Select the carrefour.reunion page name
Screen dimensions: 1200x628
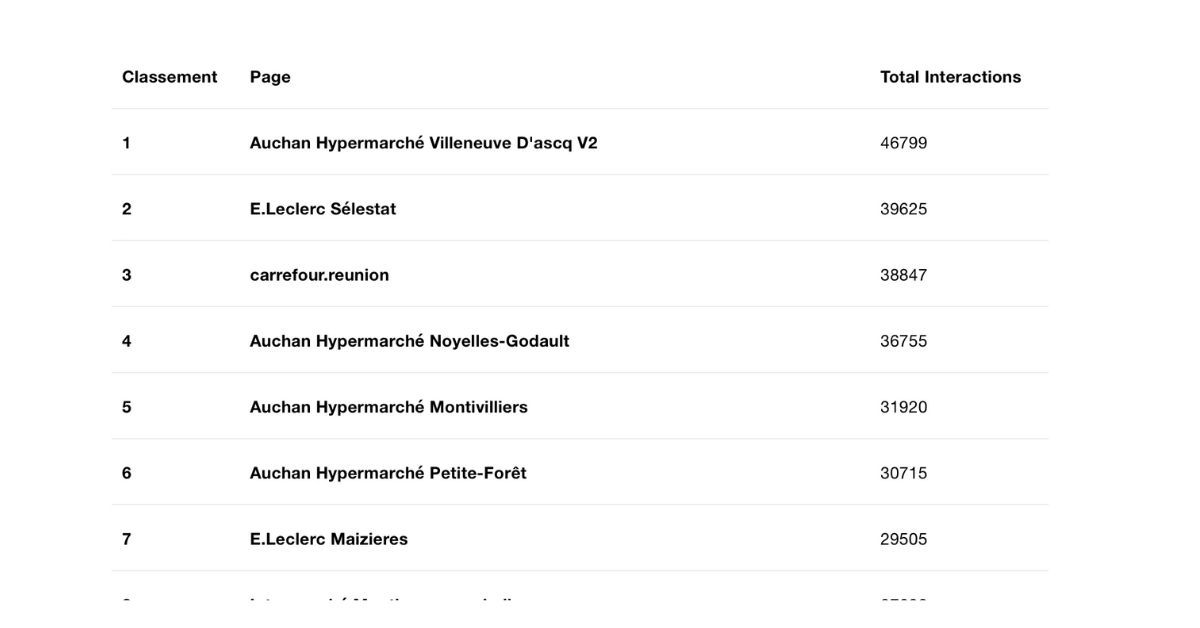click(x=319, y=275)
